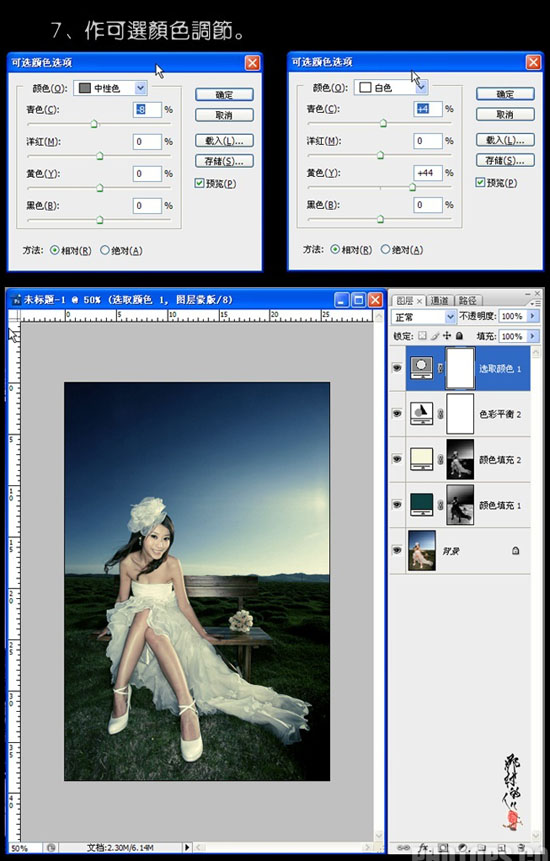Viewport: 550px width, 861px height.
Task: Click the create new layer icon
Action: pyautogui.click(x=501, y=848)
